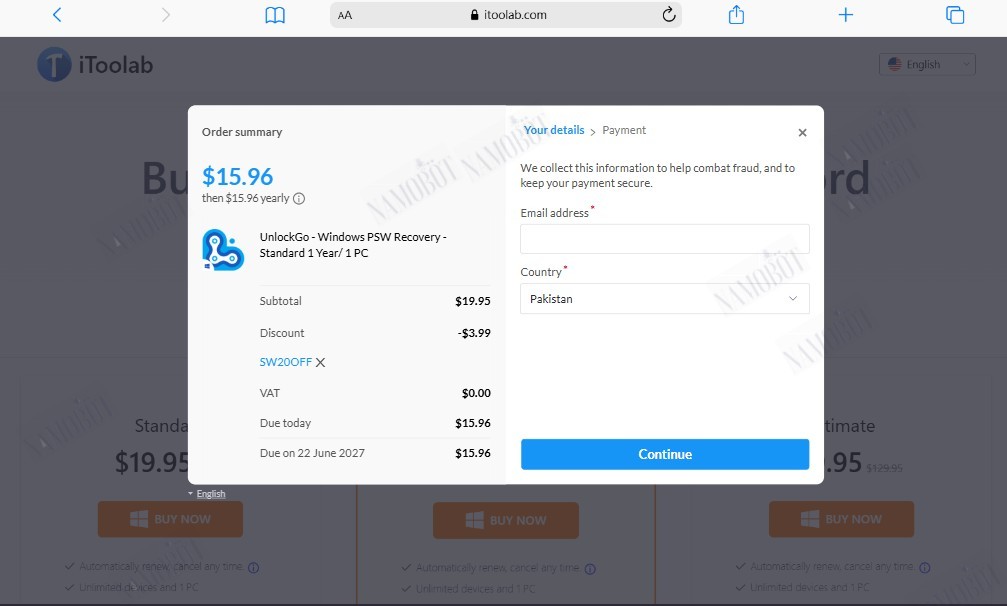This screenshot has width=1007, height=606.
Task: Tap the Safari forward arrow
Action: 166,15
